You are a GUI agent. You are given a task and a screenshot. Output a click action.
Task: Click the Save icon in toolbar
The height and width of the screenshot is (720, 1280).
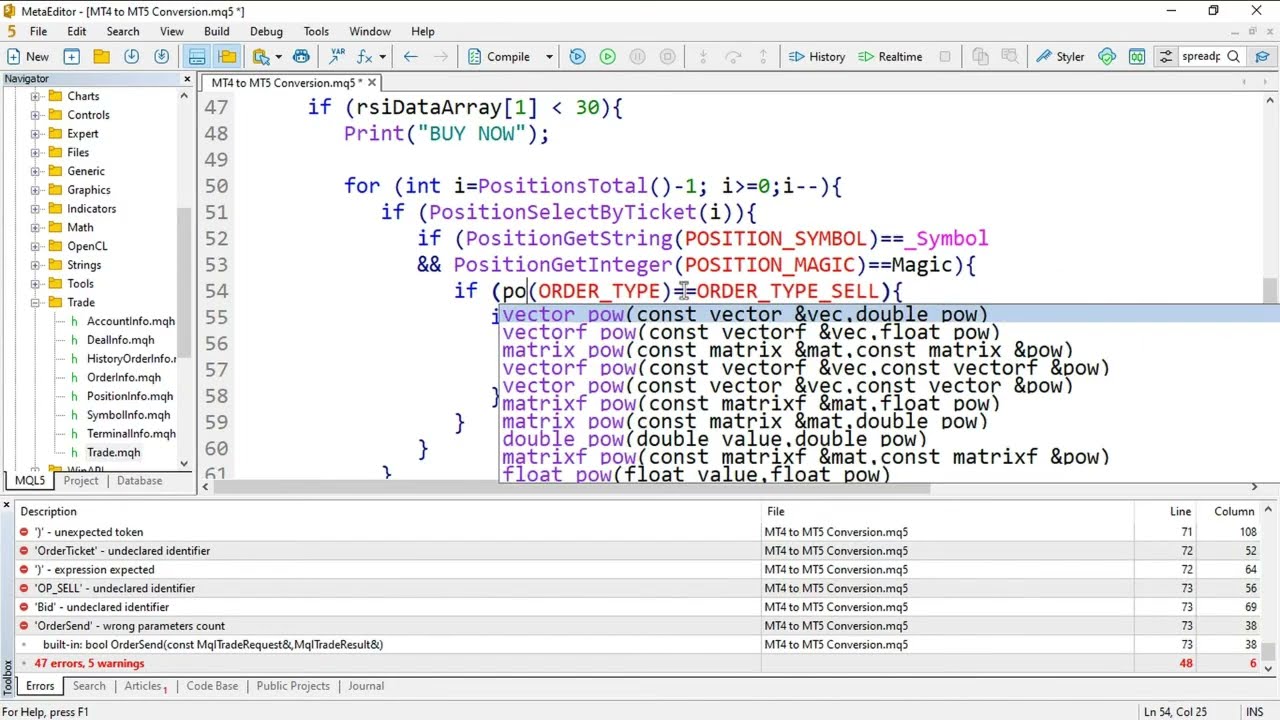[131, 57]
